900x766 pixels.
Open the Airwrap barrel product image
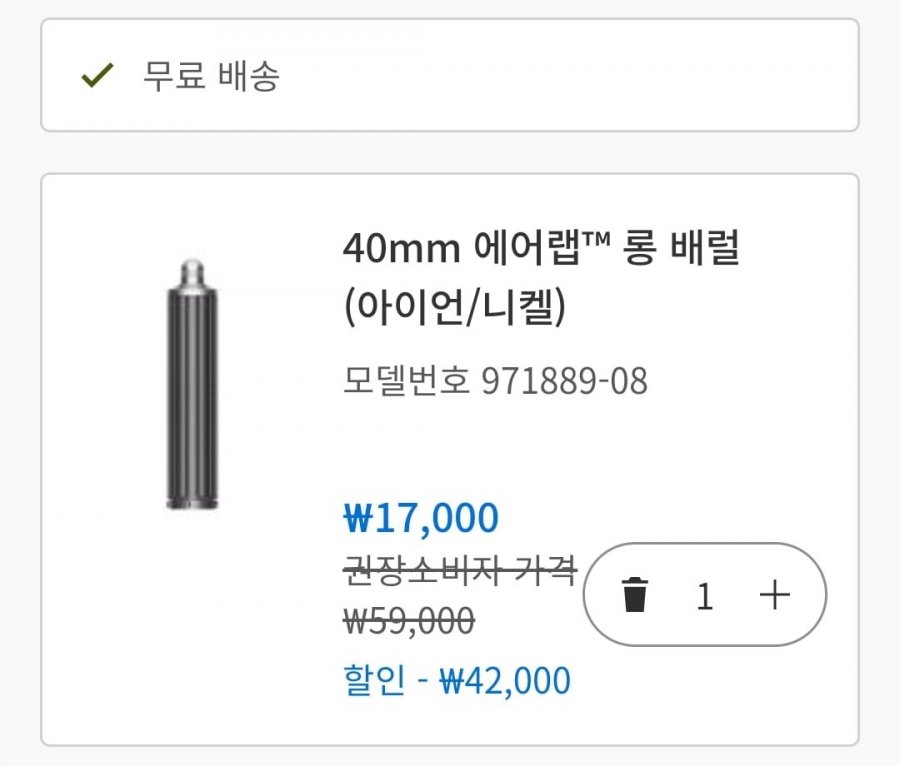(x=192, y=385)
